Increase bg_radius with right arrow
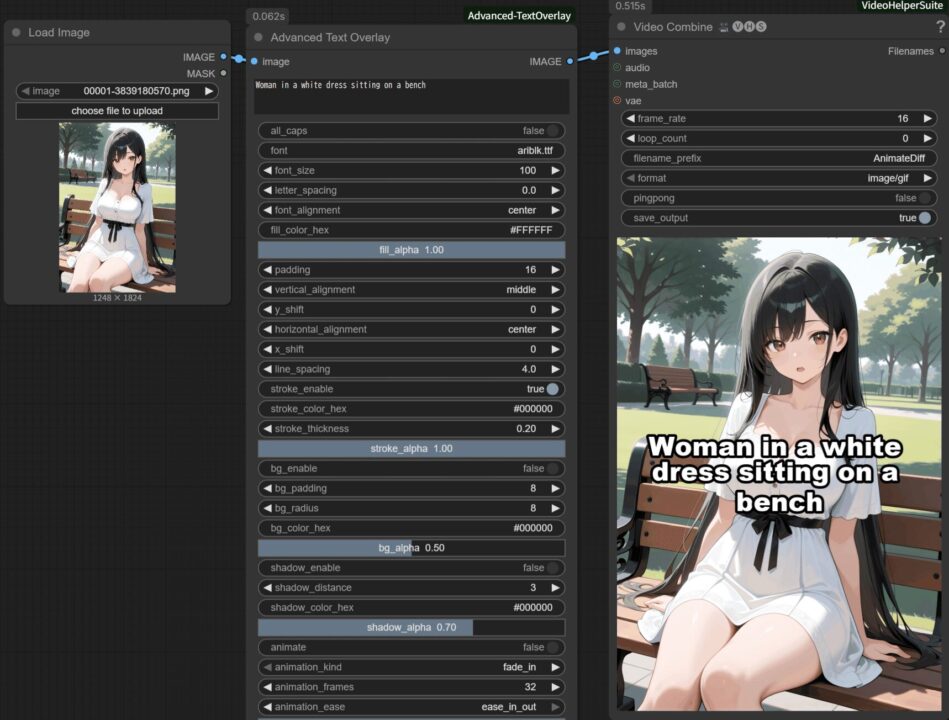This screenshot has height=720, width=949. [555, 508]
